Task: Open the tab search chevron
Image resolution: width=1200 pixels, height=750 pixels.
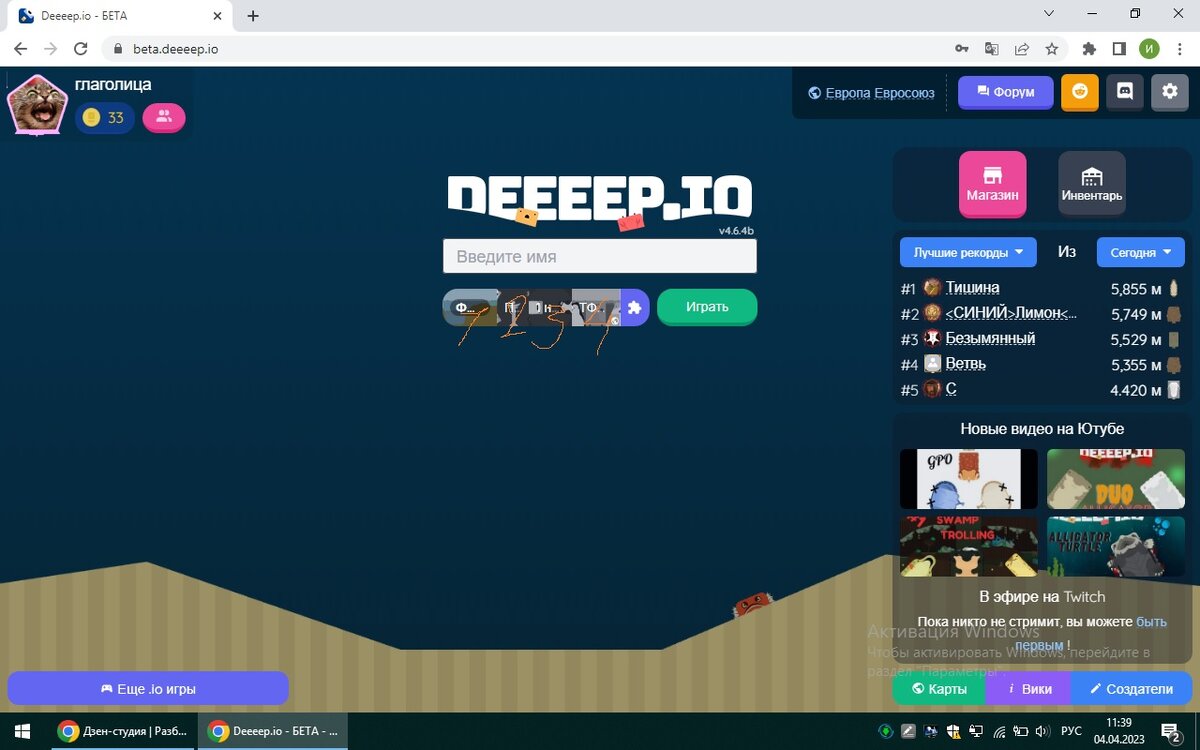Action: tap(1049, 14)
